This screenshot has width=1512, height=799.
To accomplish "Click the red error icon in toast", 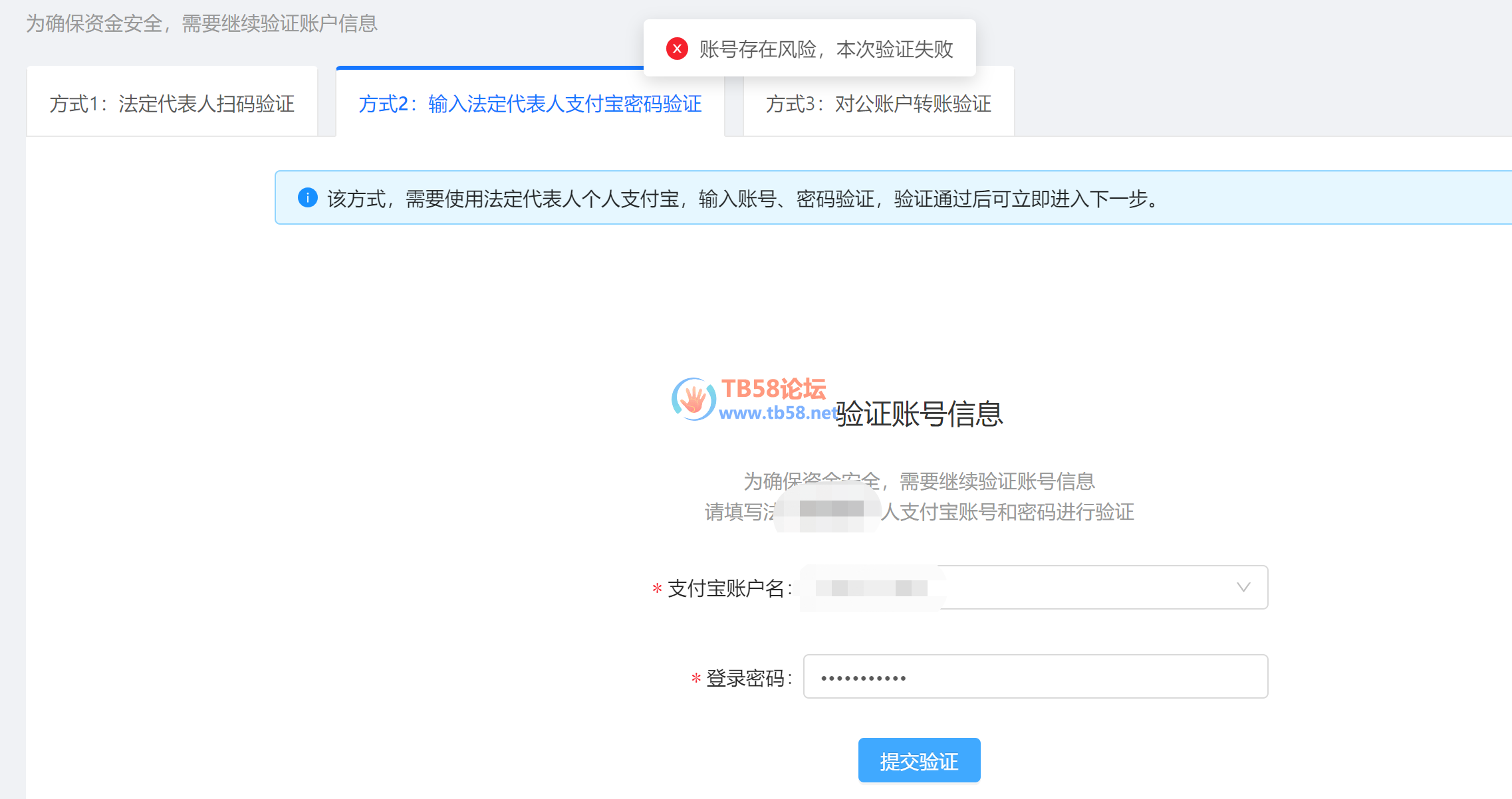I will (x=677, y=49).
